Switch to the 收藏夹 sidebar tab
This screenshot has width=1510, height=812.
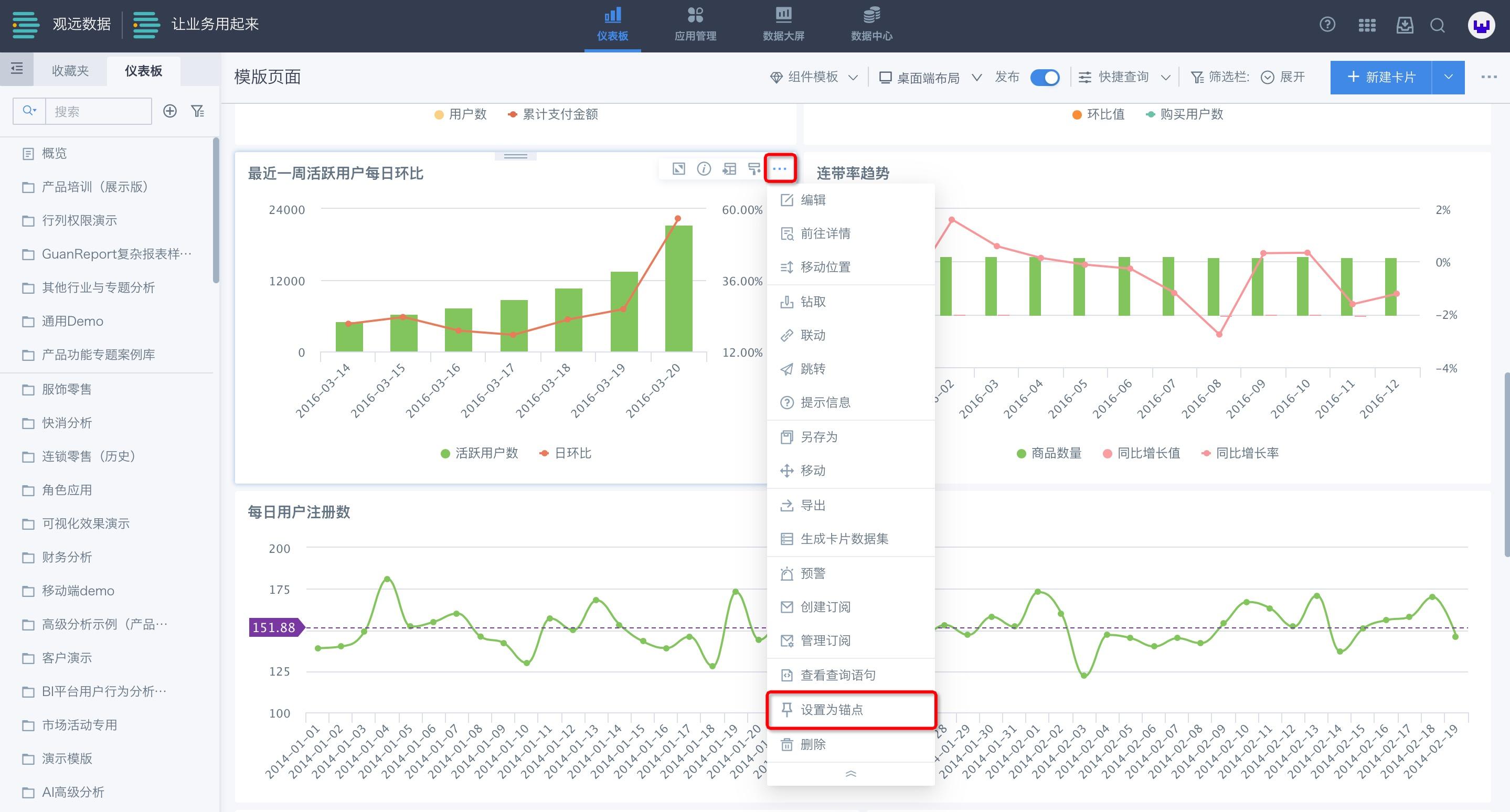click(x=70, y=71)
